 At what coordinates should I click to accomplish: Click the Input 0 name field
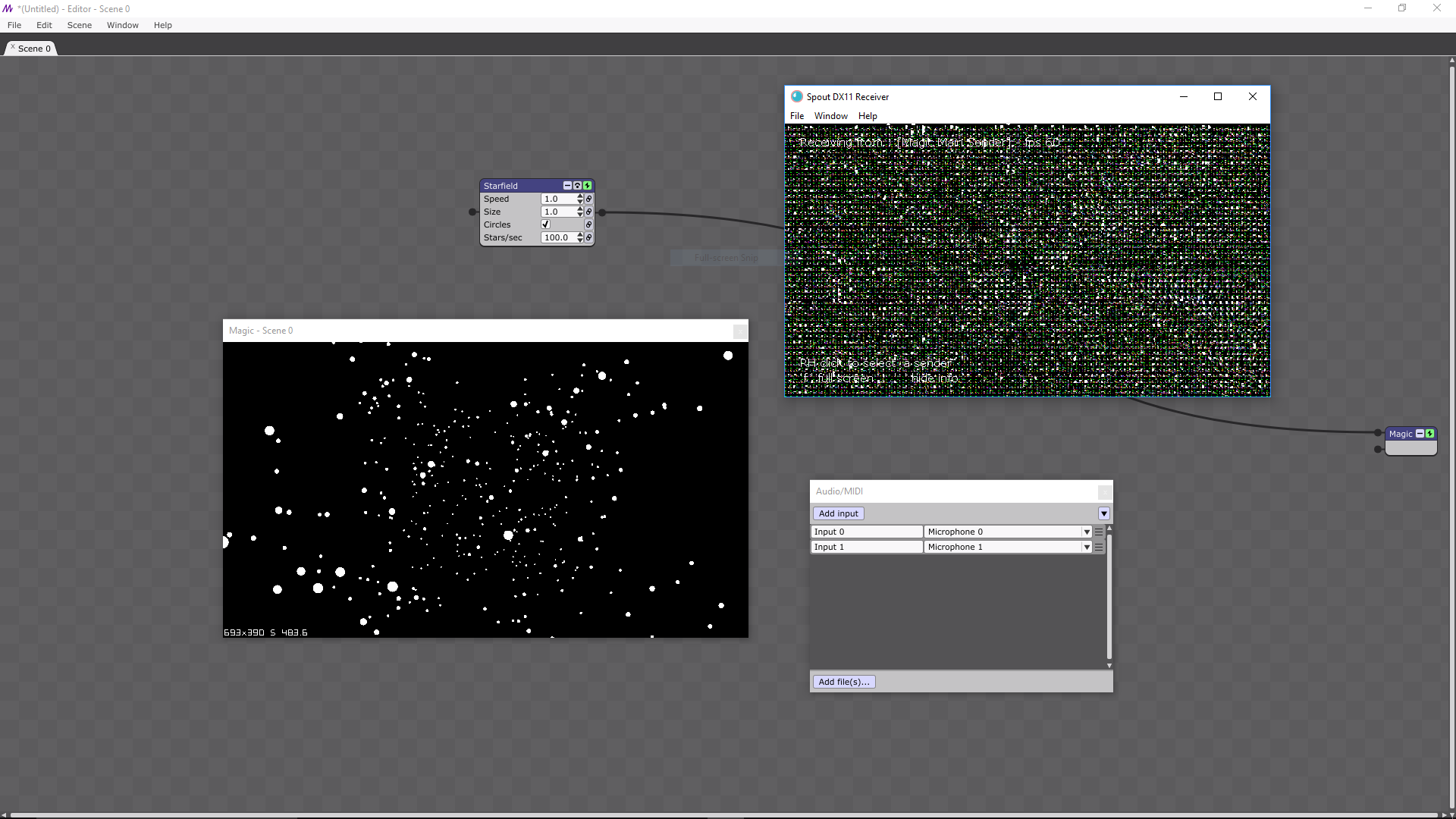867,532
